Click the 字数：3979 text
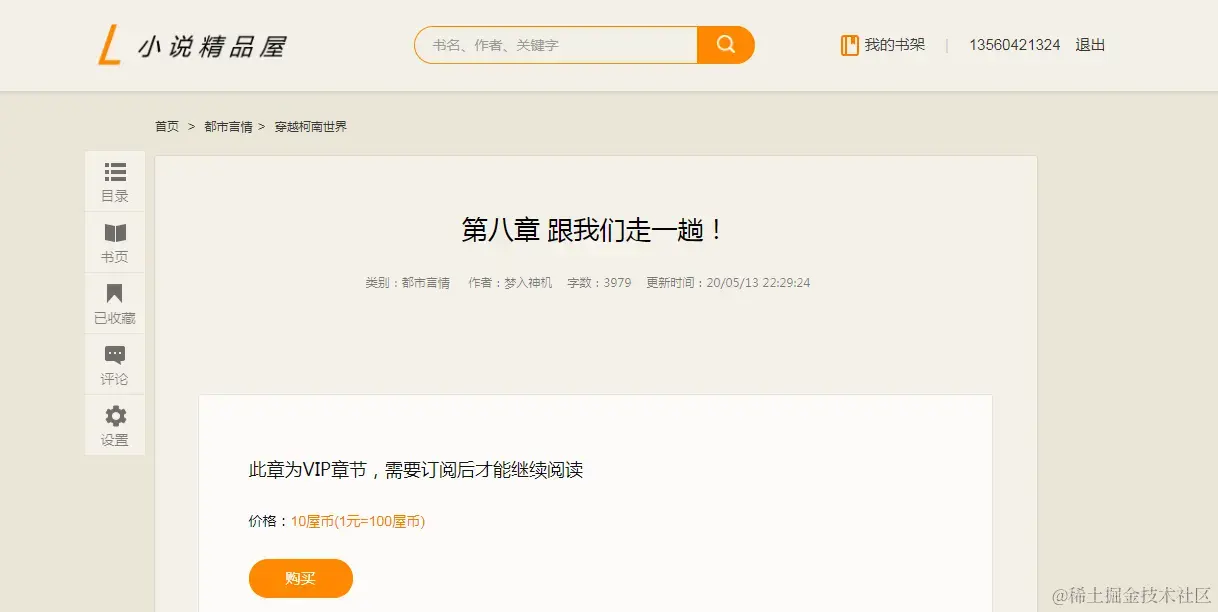This screenshot has height=612, width=1218. click(599, 283)
